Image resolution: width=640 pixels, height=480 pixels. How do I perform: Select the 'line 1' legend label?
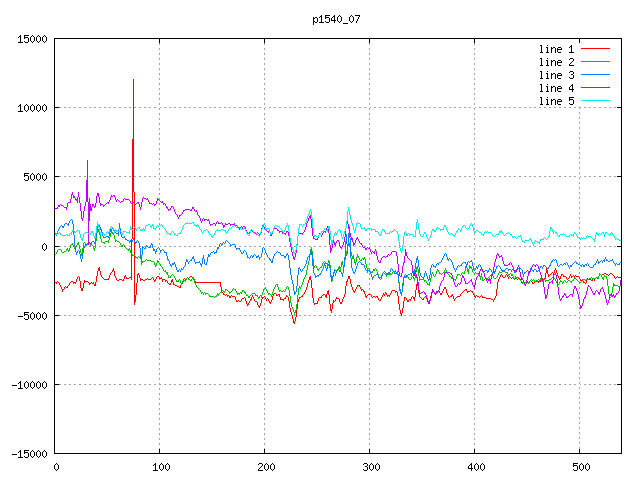coord(556,49)
